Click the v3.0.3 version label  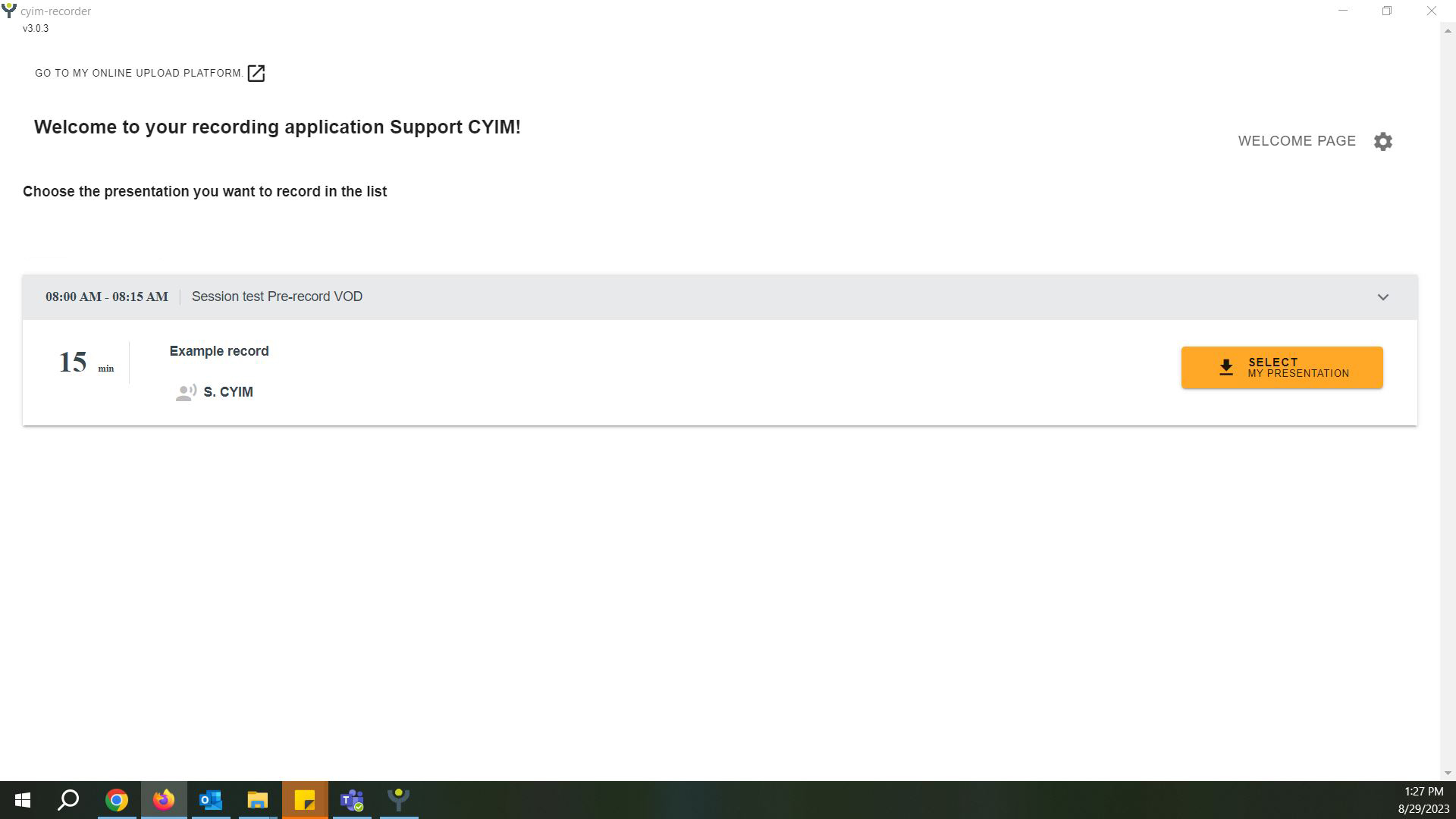coord(36,29)
